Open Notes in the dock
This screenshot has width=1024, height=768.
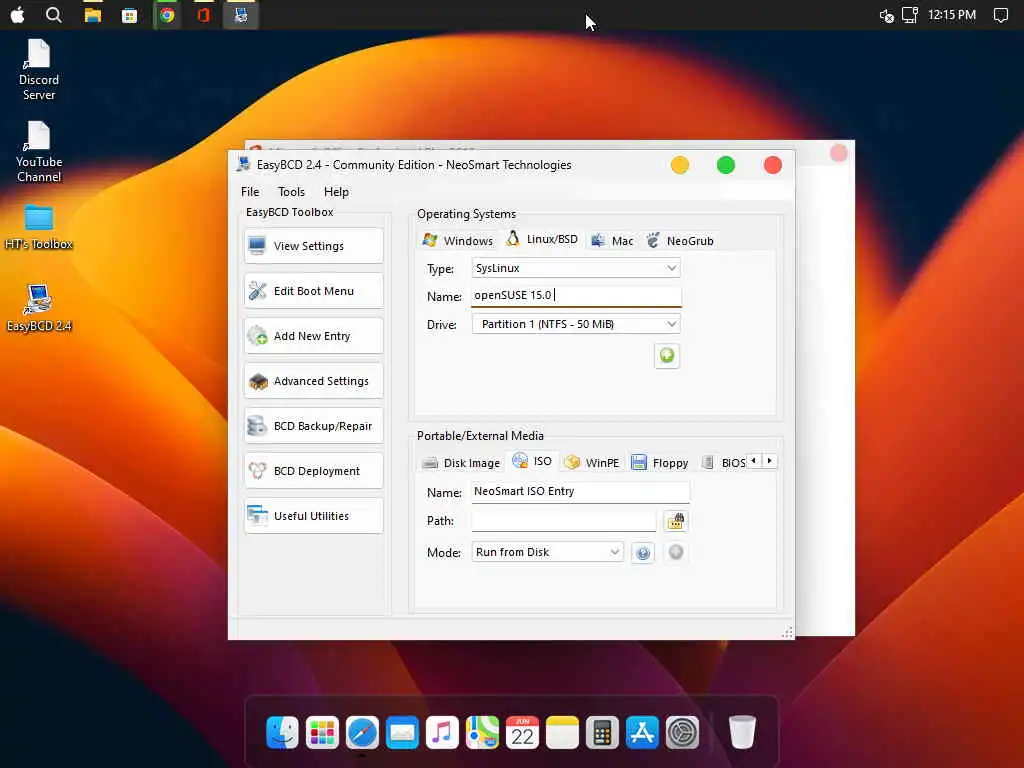coord(562,732)
